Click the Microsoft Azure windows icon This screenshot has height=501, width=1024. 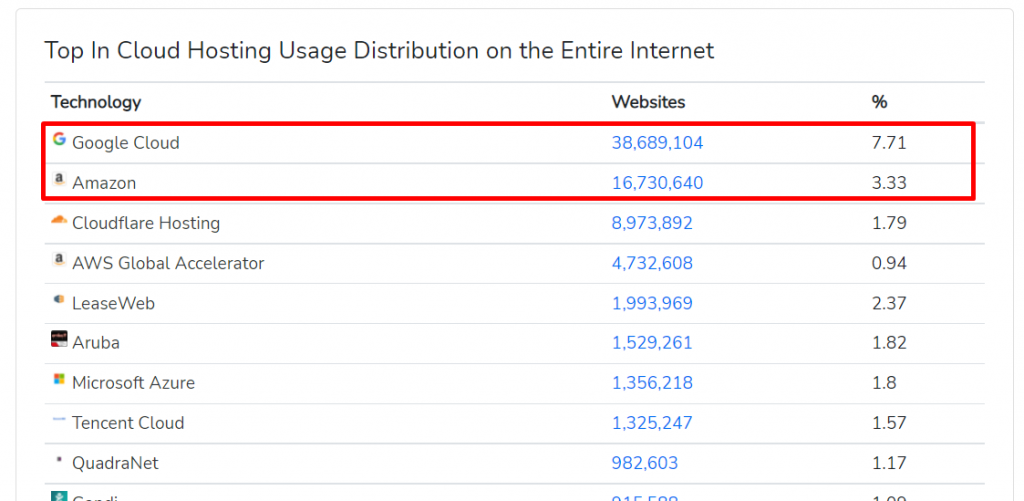point(59,381)
